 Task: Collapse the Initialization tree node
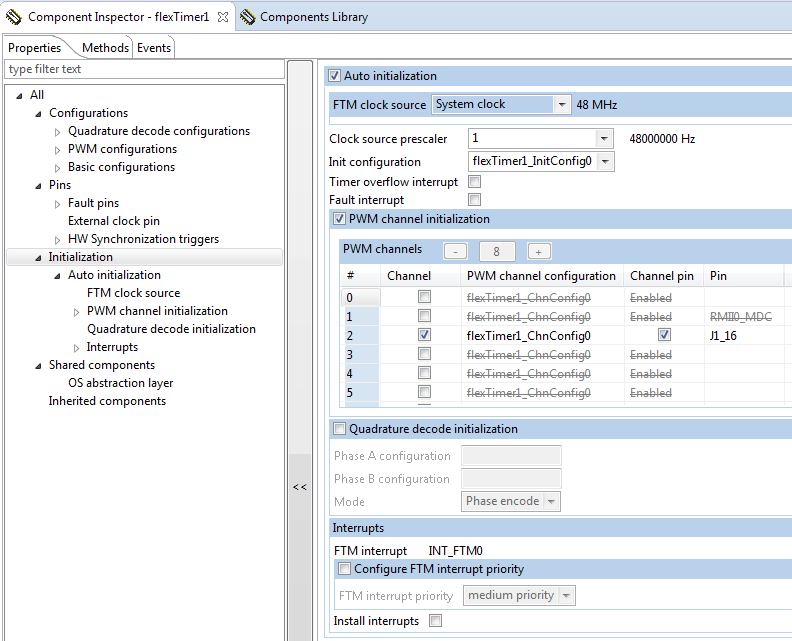click(x=38, y=258)
